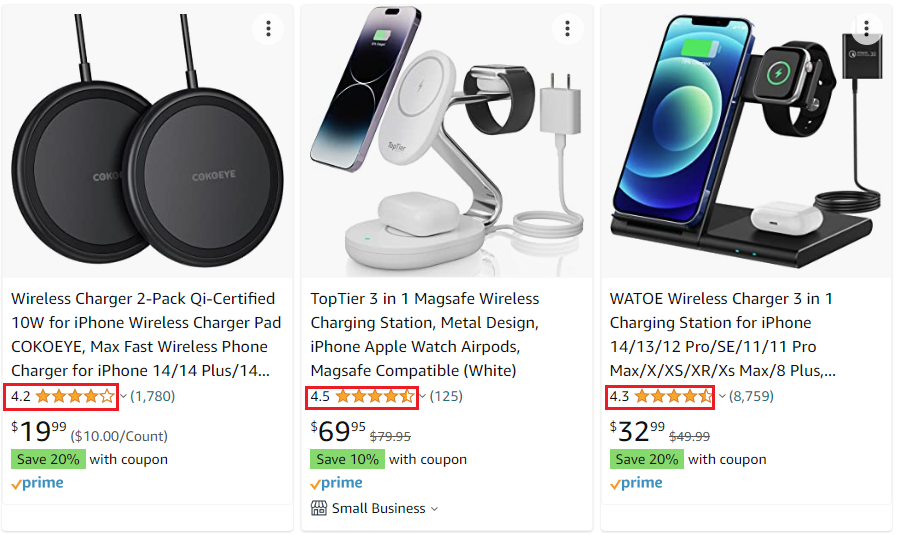The width and height of the screenshot is (897, 535).
Task: Click Save 20% coupon badge on COKOEYE charger
Action: (x=46, y=460)
